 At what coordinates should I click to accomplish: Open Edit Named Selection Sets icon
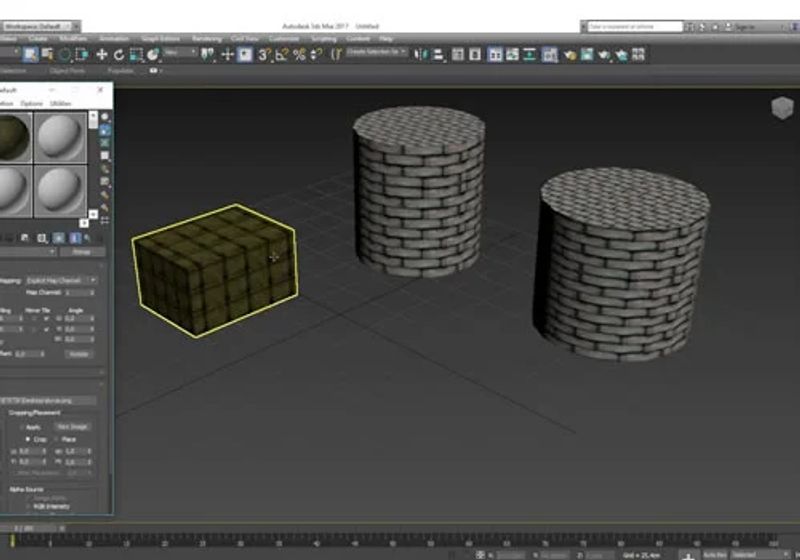[x=336, y=55]
